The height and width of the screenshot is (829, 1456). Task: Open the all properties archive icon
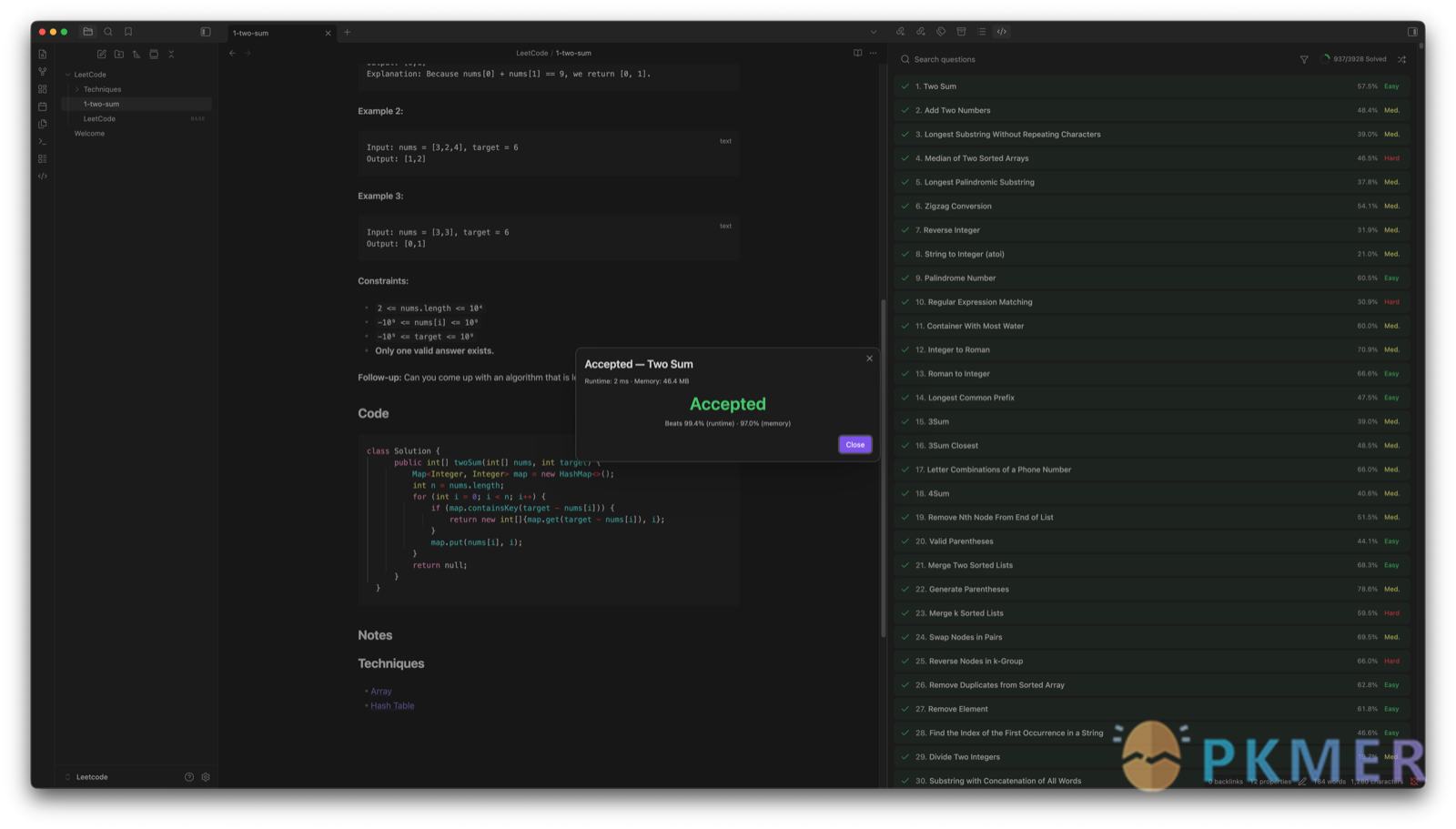coord(961,32)
